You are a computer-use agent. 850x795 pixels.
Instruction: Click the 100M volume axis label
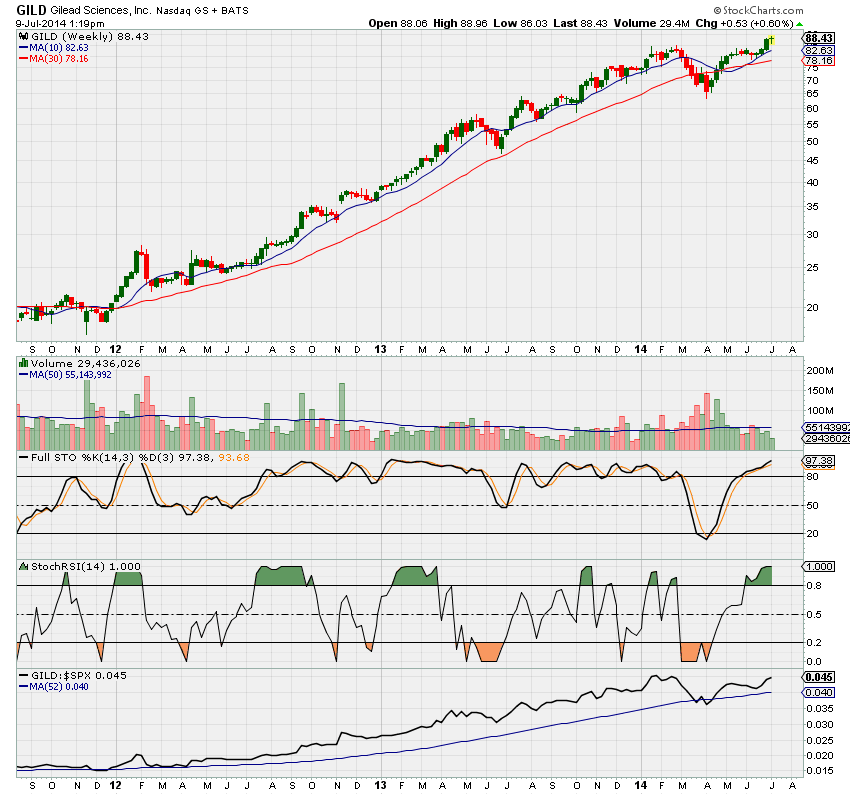[x=820, y=411]
